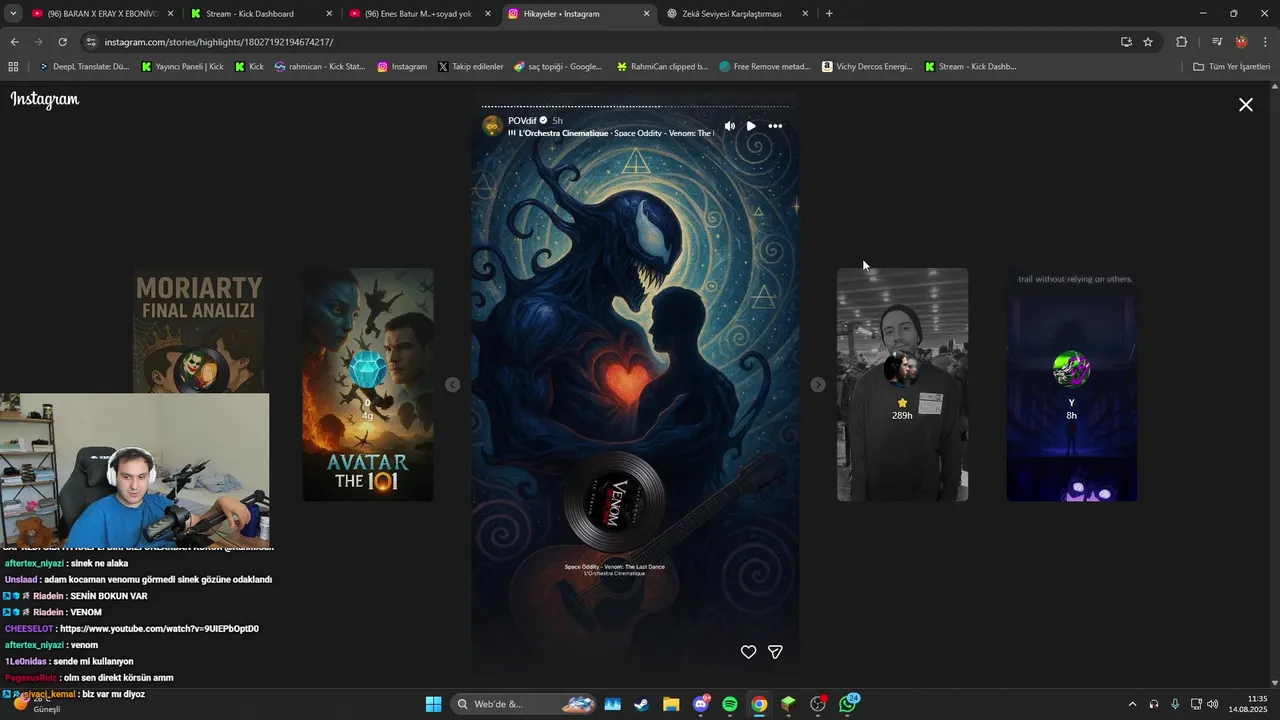Like the story with the heart icon
The width and height of the screenshot is (1280, 720).
click(x=748, y=652)
